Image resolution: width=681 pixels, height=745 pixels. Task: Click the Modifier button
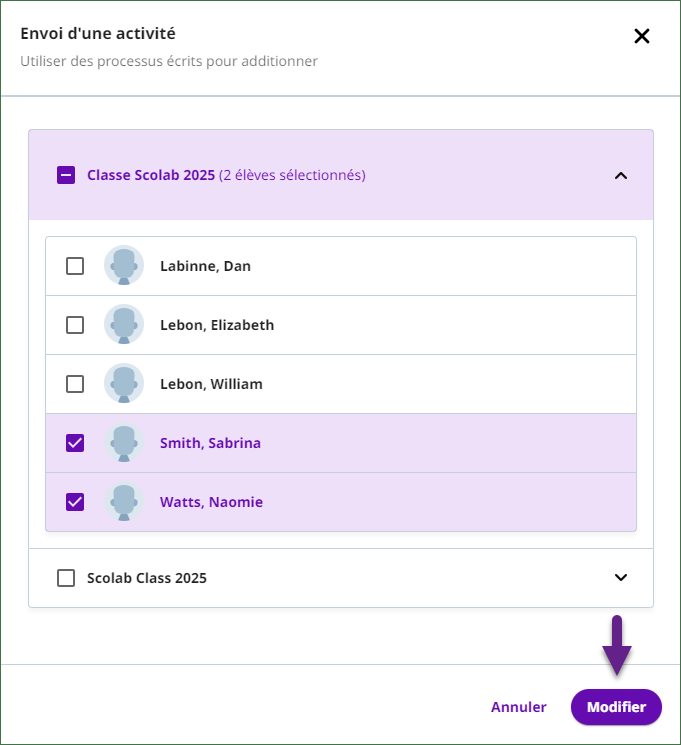(616, 707)
